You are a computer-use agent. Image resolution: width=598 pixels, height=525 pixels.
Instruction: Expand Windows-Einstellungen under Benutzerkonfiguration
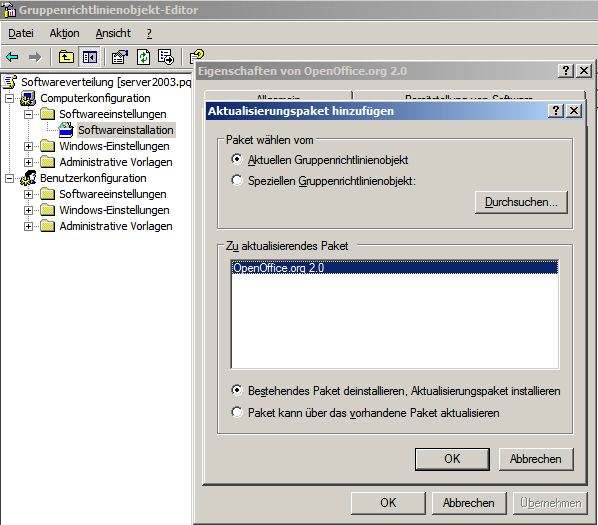coord(28,210)
